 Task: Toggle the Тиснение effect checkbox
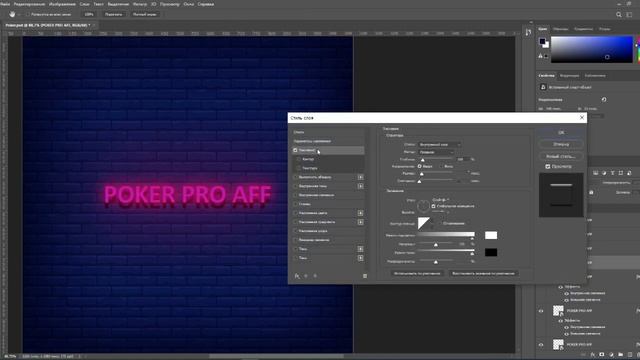click(x=295, y=150)
